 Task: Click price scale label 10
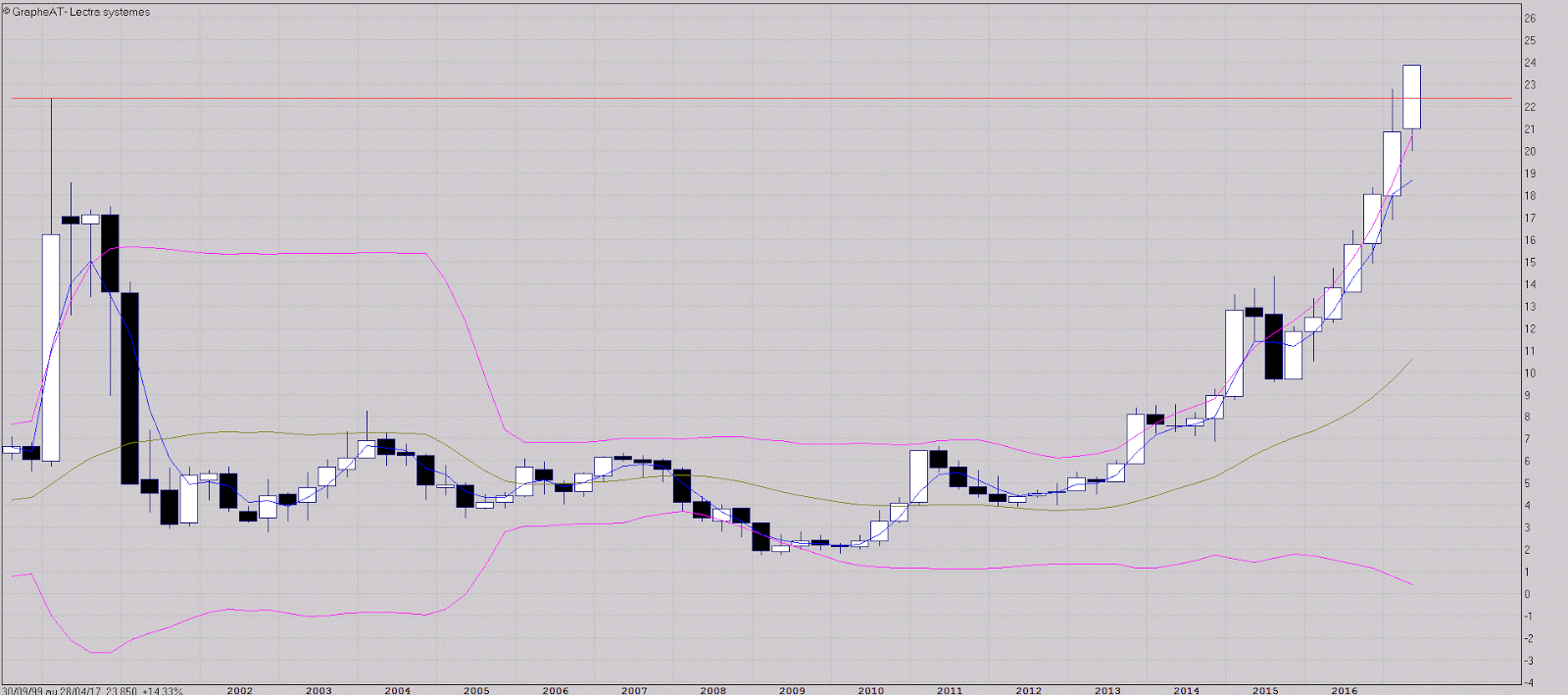[x=1530, y=373]
